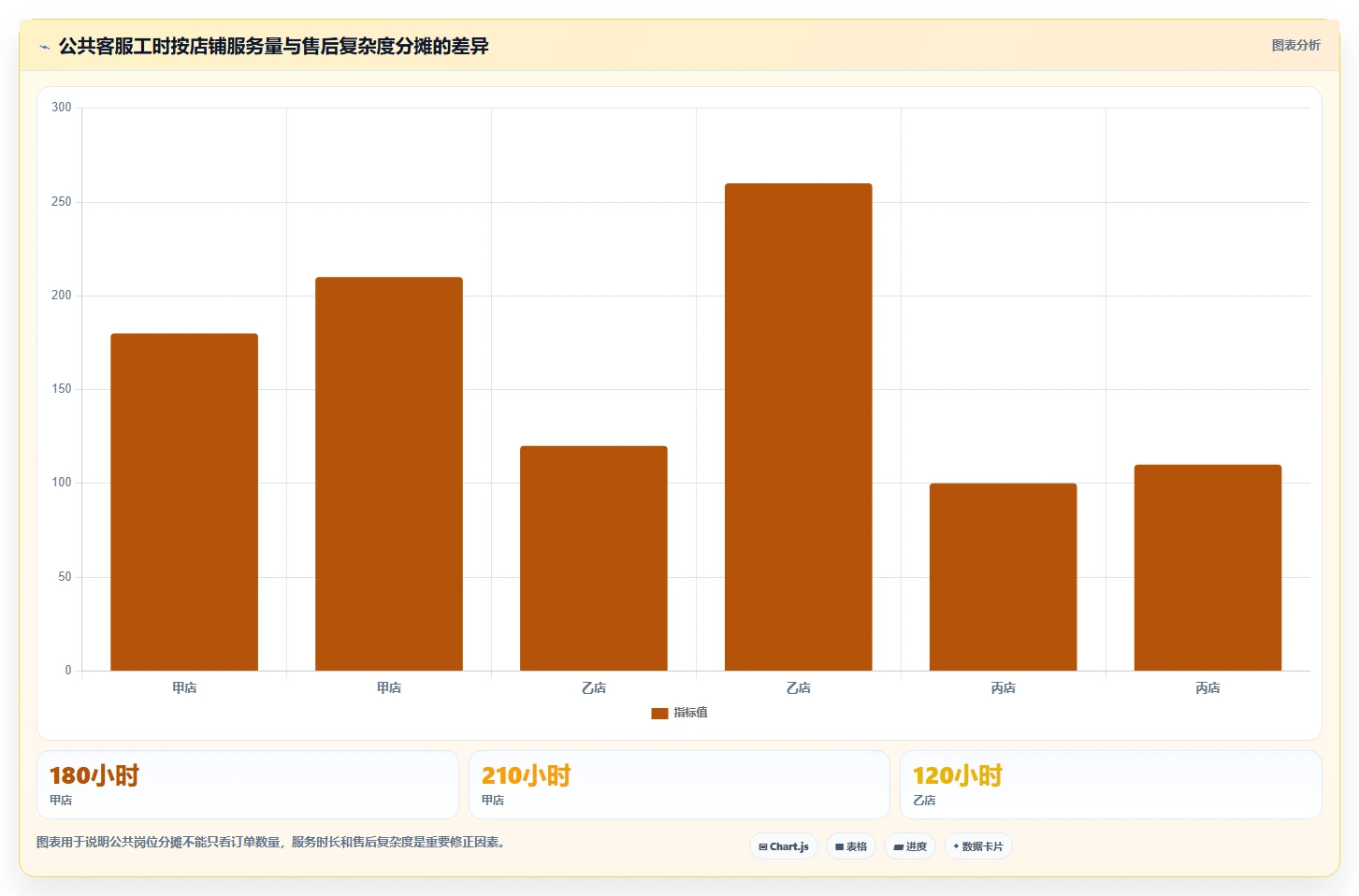Open the 数据卡片 chip
Screen dimensions: 1359x896
[x=978, y=846]
